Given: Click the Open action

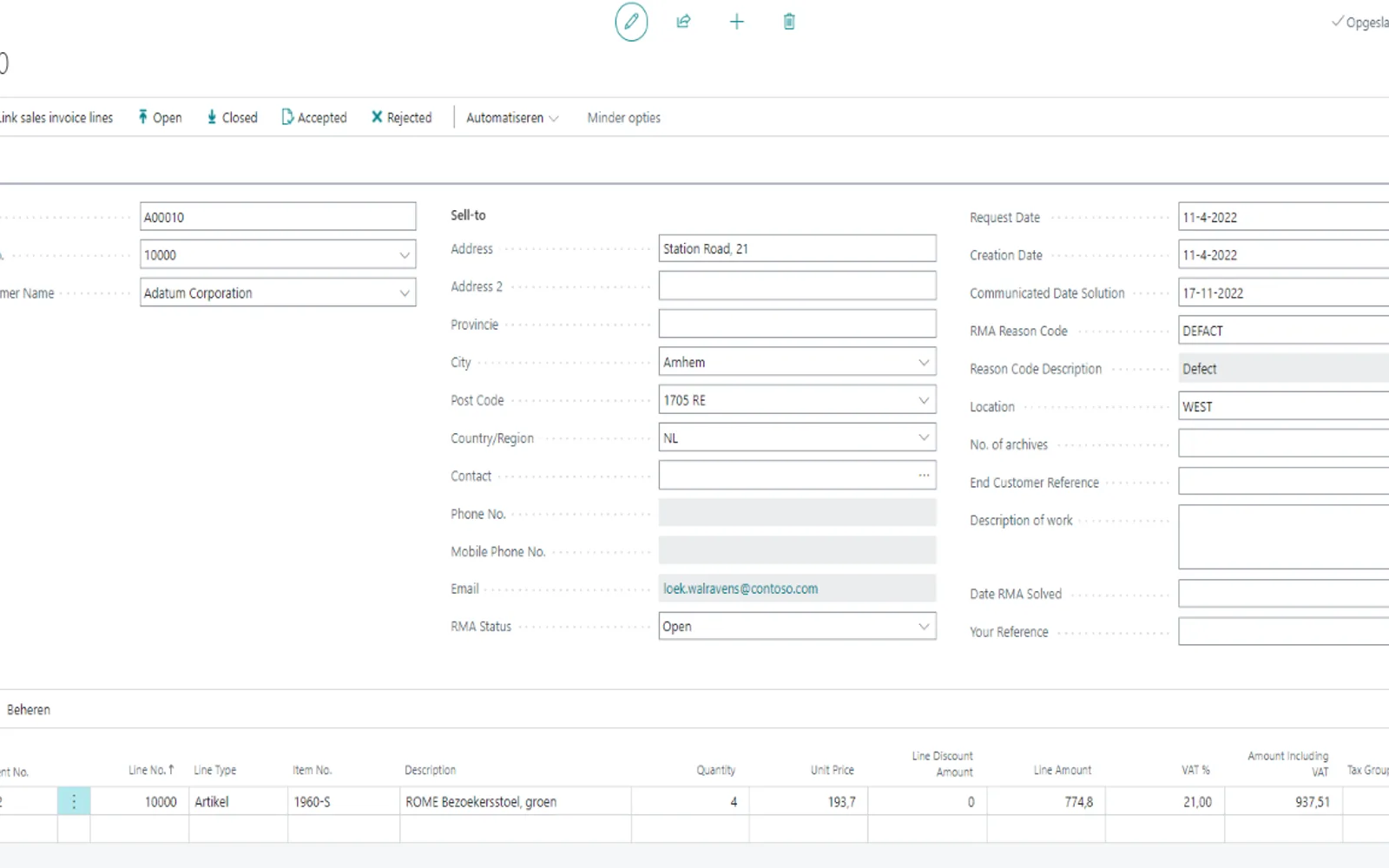Looking at the screenshot, I should pyautogui.click(x=160, y=117).
